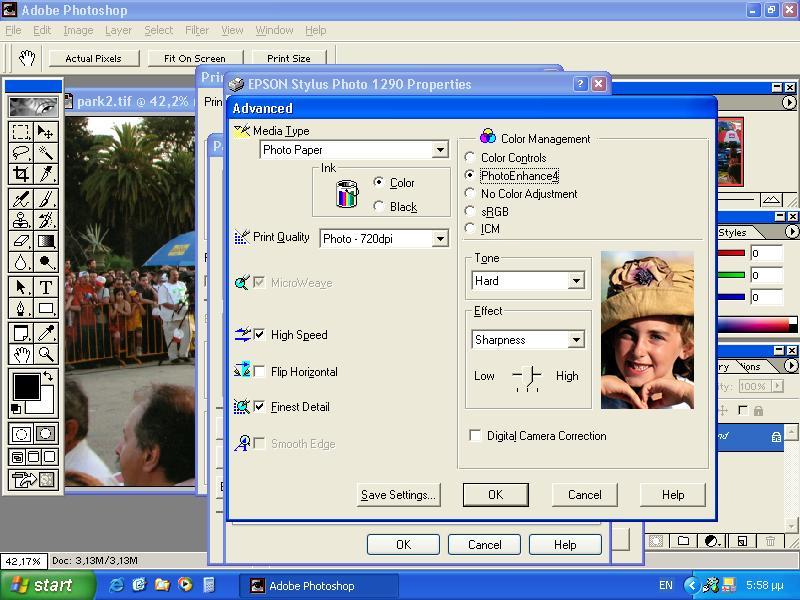Switch to the Styles panel tab
The image size is (800, 600).
pyautogui.click(x=733, y=232)
